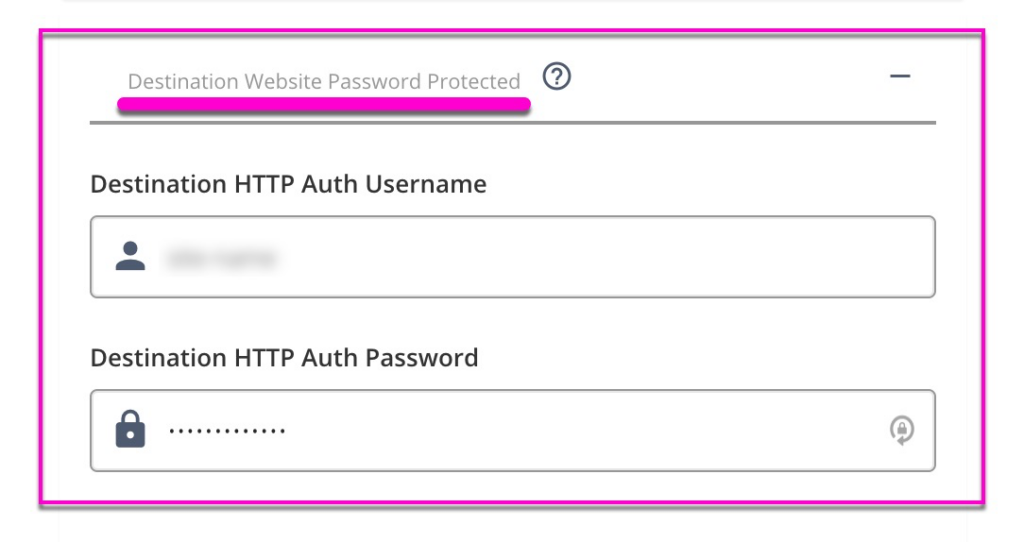1024x542 pixels.
Task: Click the Destination HTTP Auth Username label
Action: click(x=288, y=184)
